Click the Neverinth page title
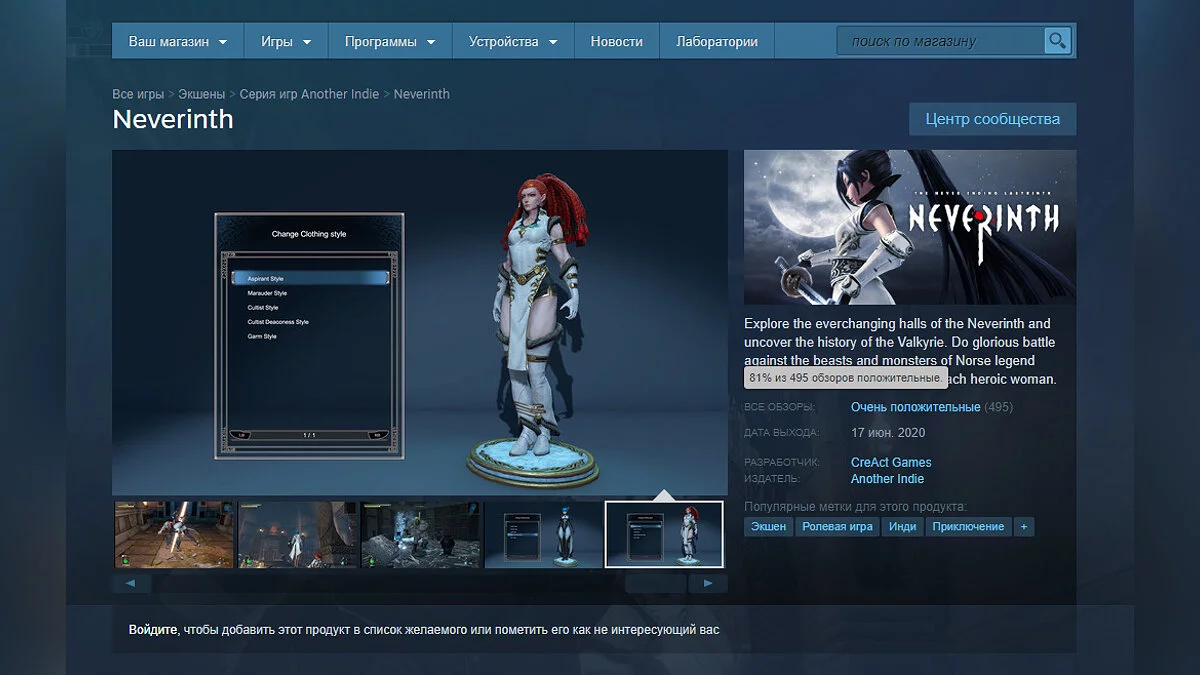Viewport: 1200px width, 675px height. tap(173, 119)
